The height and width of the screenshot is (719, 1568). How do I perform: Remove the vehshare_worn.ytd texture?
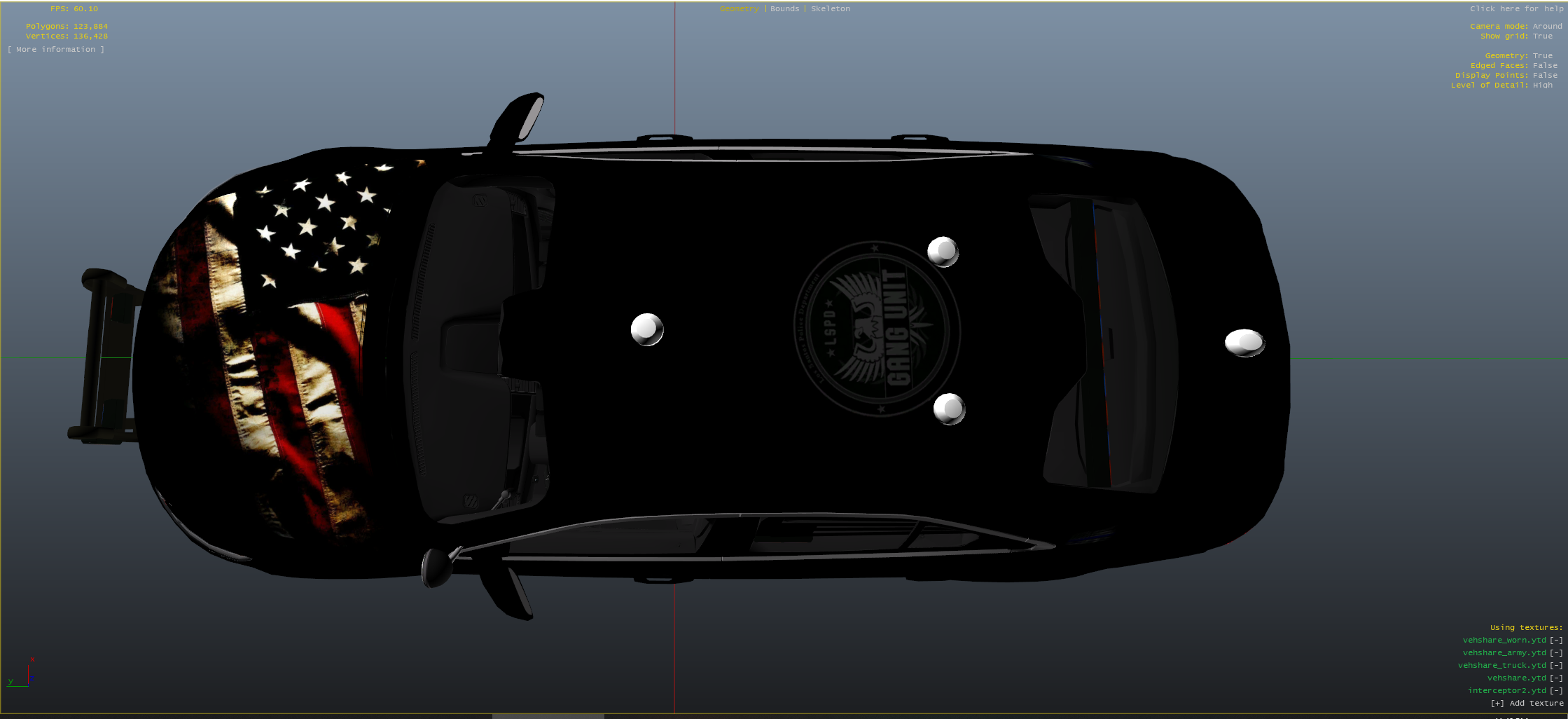tap(1556, 640)
